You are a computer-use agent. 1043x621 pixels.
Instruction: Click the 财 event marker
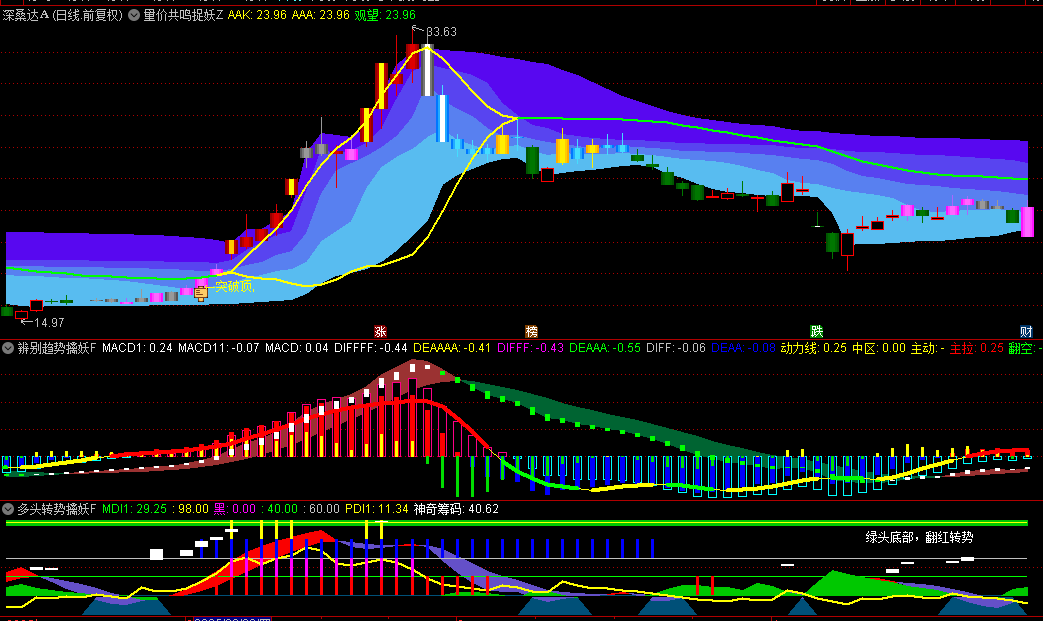click(1026, 332)
